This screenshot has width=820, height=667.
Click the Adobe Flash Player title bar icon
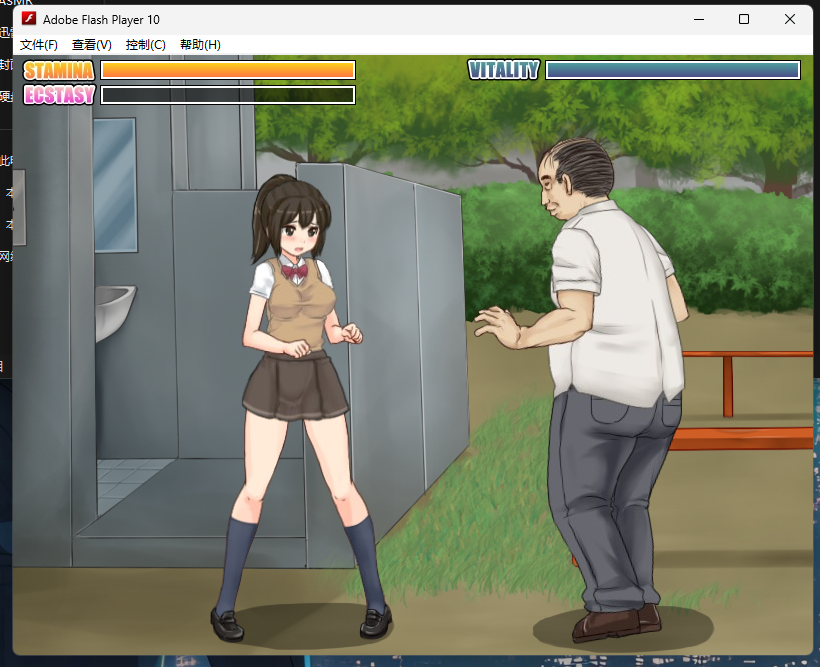pyautogui.click(x=29, y=19)
